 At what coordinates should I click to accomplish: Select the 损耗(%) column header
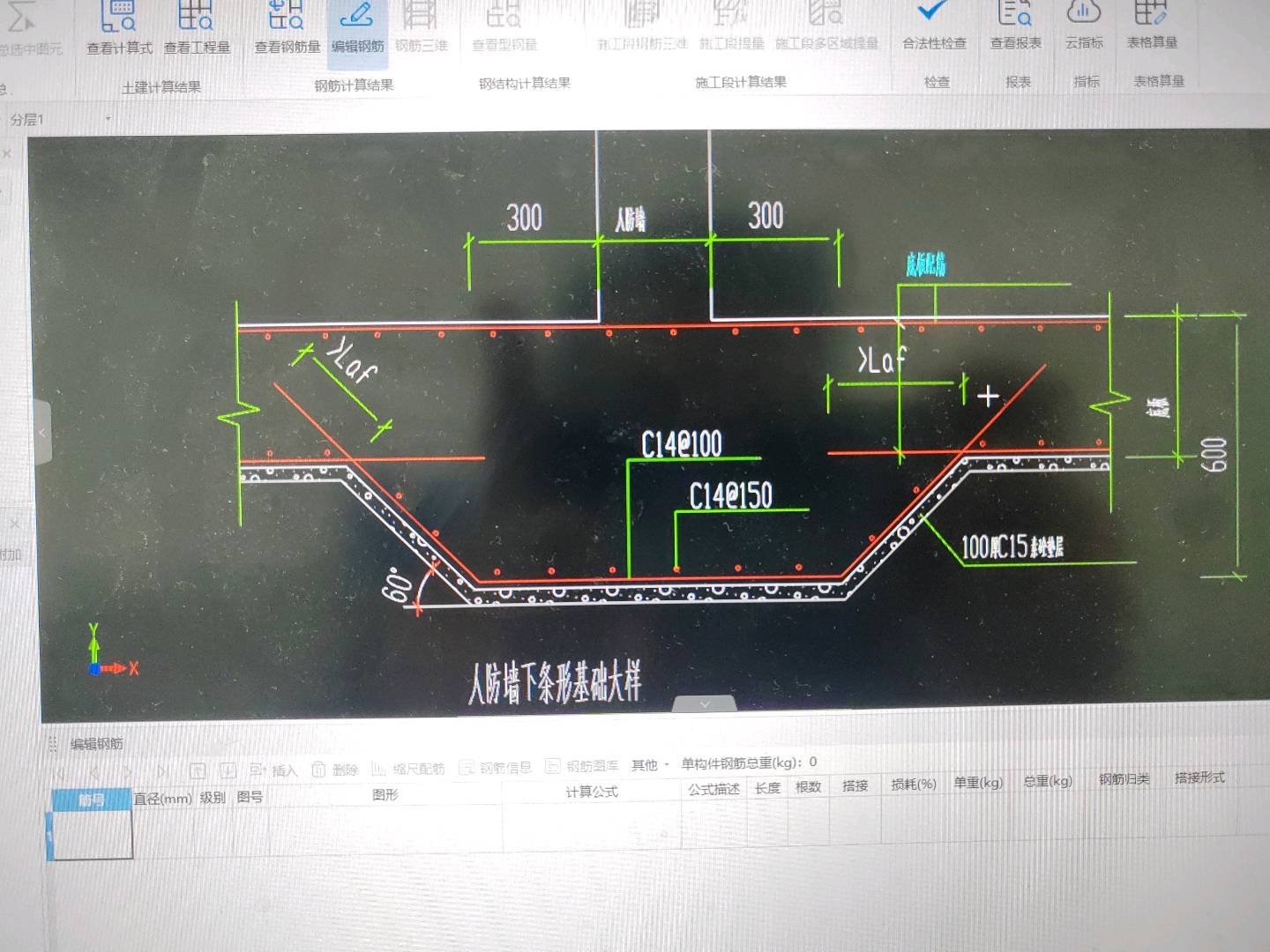coord(914,784)
